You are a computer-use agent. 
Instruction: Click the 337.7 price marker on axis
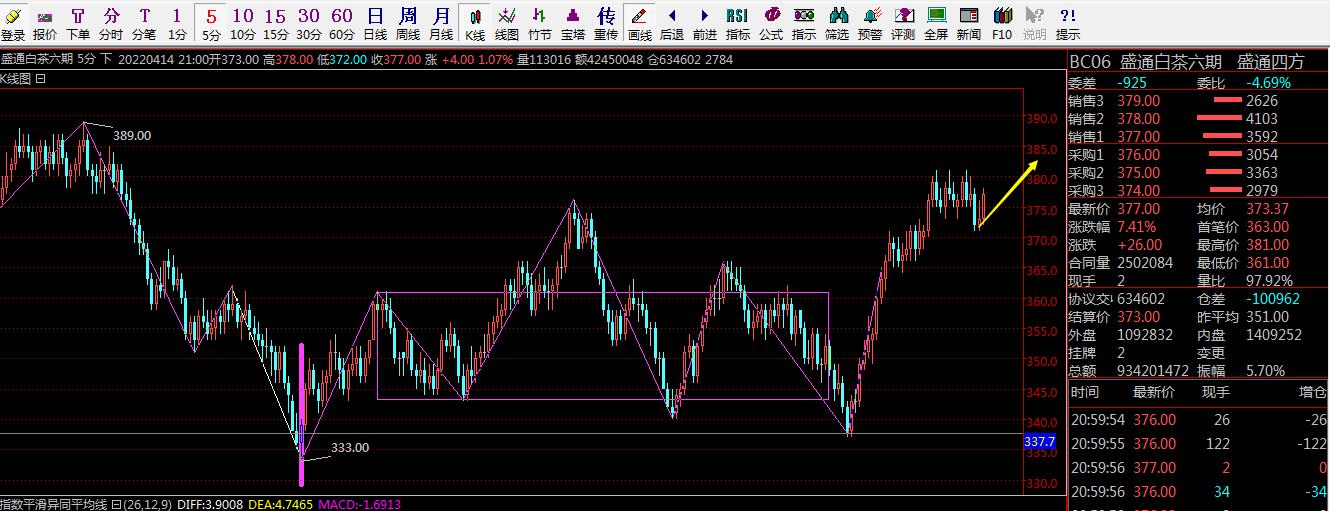coord(1040,441)
